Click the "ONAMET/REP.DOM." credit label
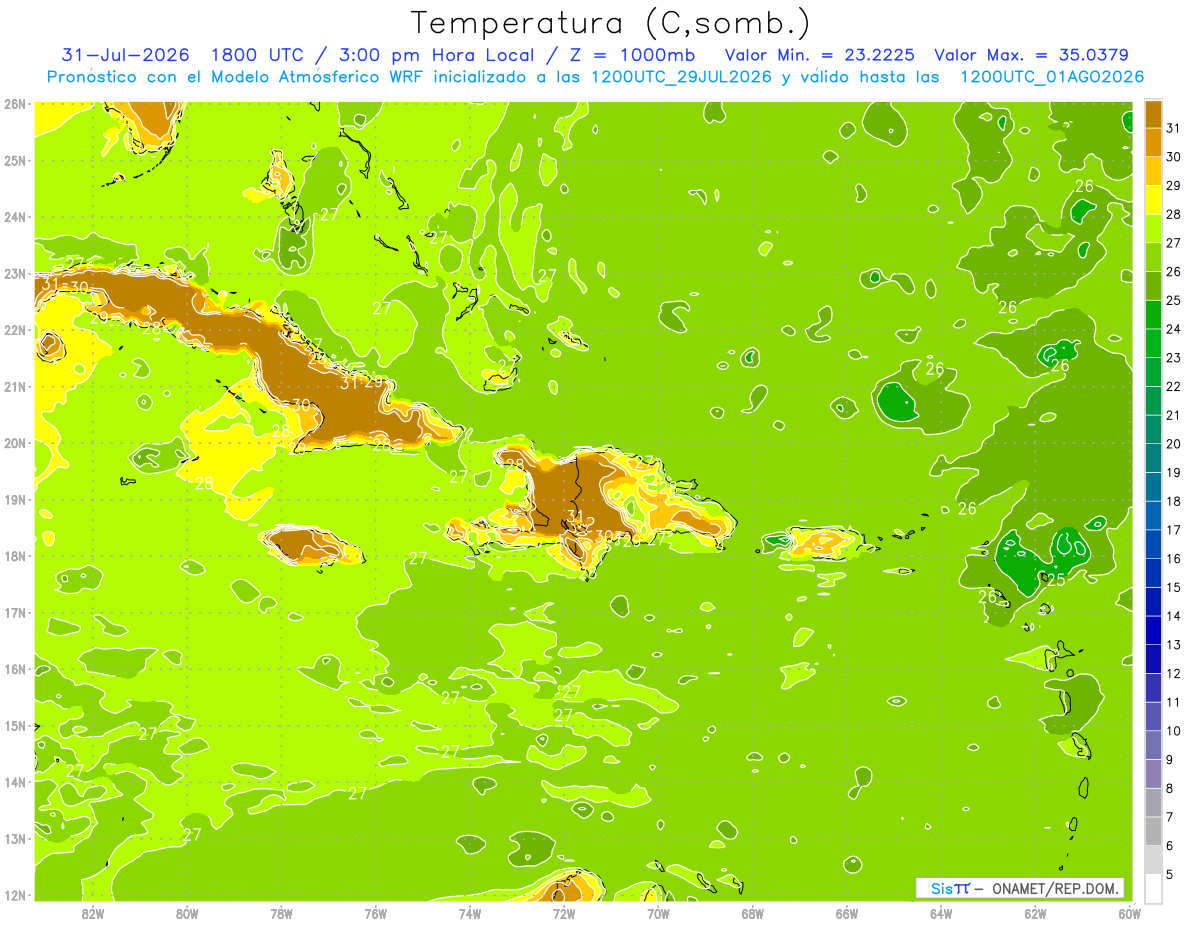This screenshot has width=1200, height=927. (1055, 888)
